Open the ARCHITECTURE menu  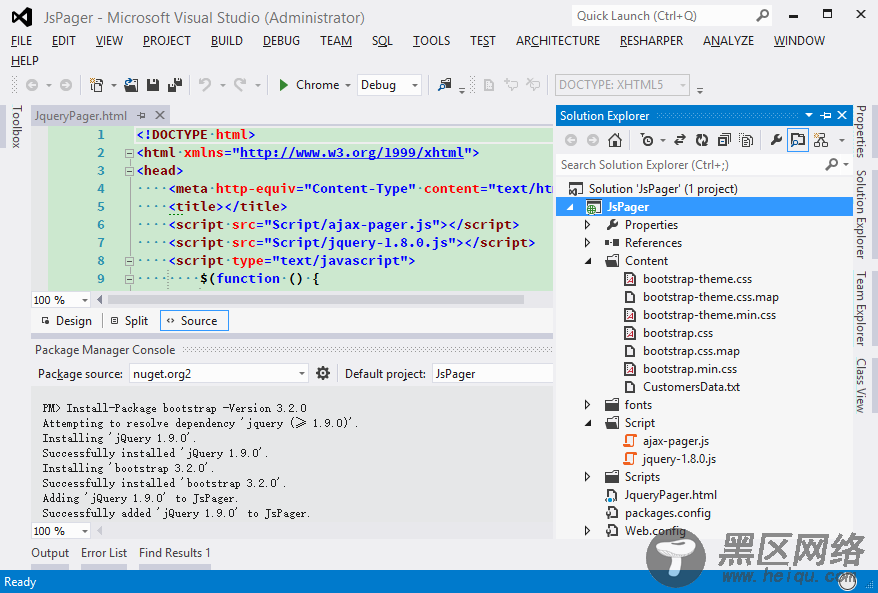coord(558,41)
